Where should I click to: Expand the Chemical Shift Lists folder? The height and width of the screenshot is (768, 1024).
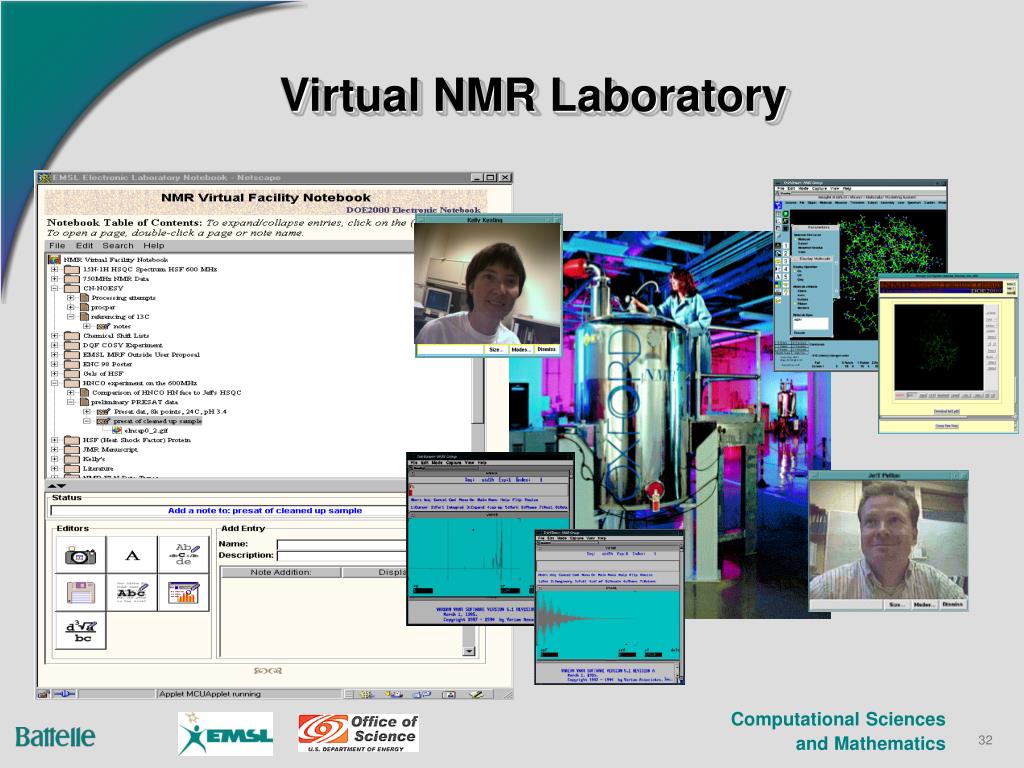(x=55, y=336)
